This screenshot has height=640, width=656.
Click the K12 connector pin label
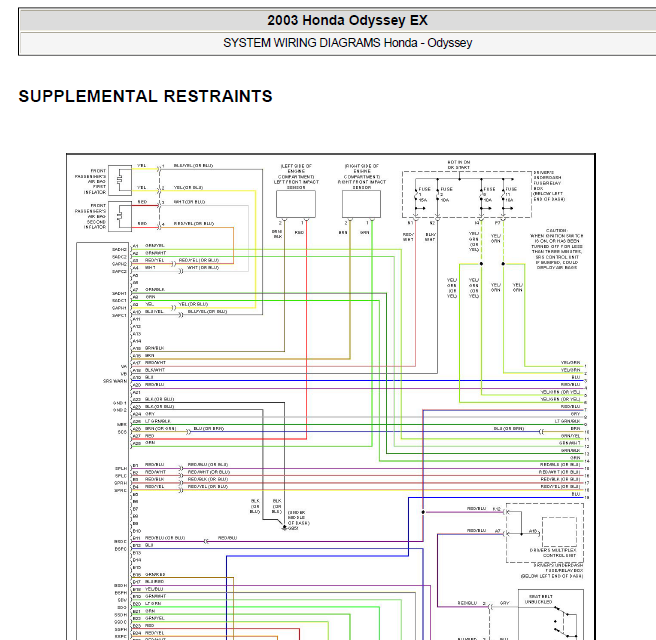[x=497, y=509]
